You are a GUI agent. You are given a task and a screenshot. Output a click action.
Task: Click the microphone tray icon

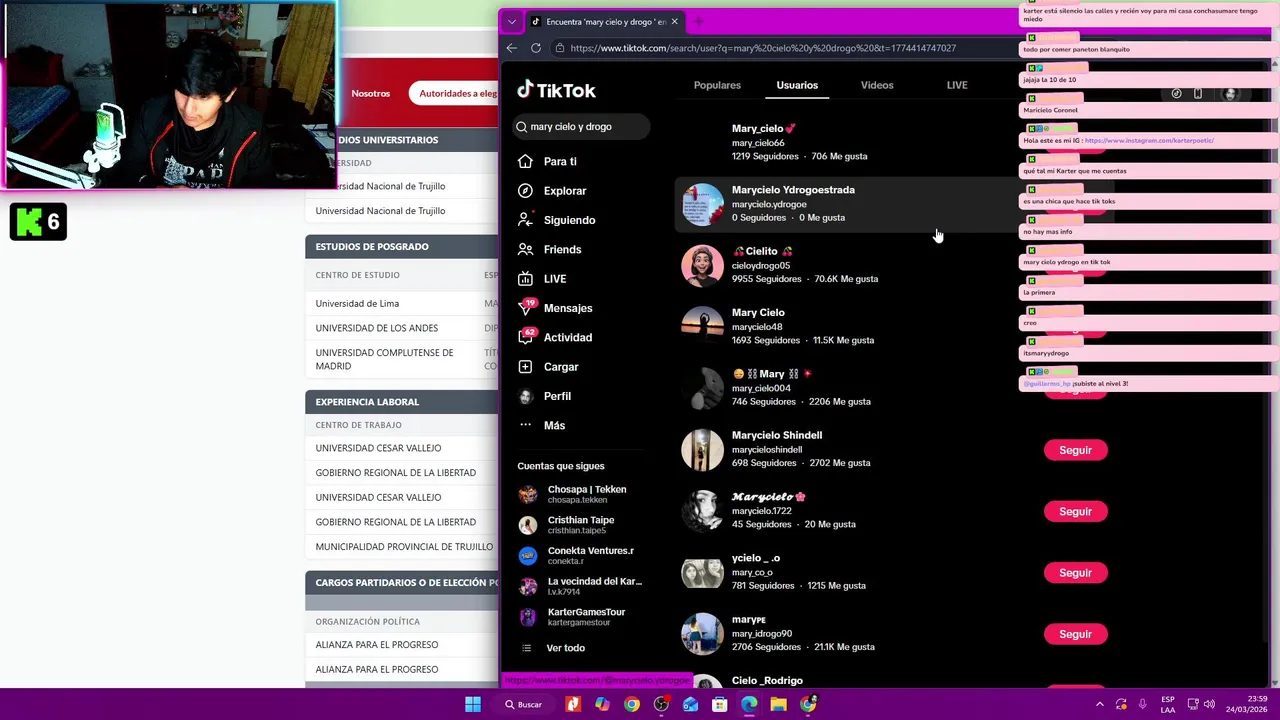(x=1142, y=704)
